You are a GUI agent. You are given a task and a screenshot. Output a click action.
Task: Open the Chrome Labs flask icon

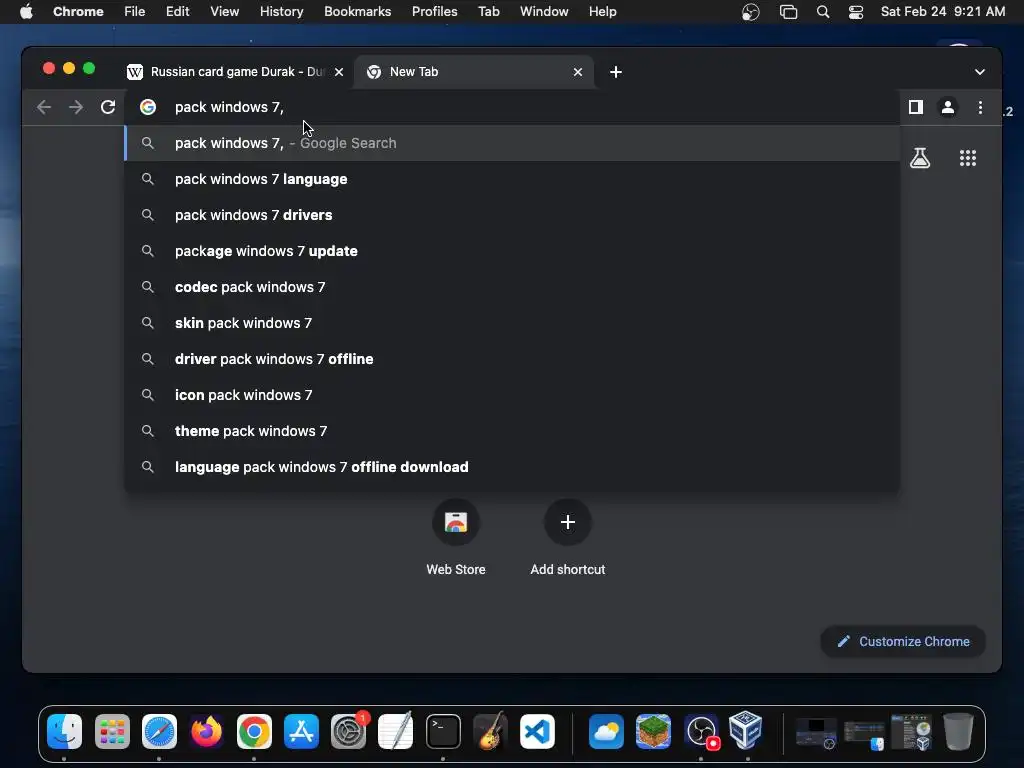920,157
